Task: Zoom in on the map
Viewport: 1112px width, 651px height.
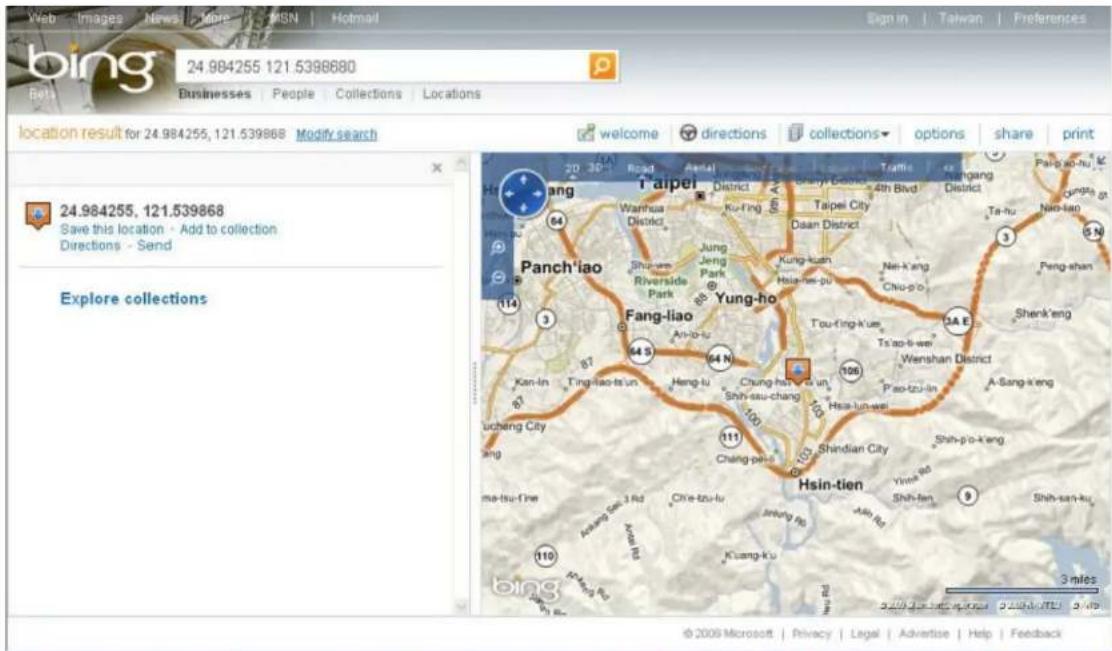Action: pyautogui.click(x=498, y=247)
